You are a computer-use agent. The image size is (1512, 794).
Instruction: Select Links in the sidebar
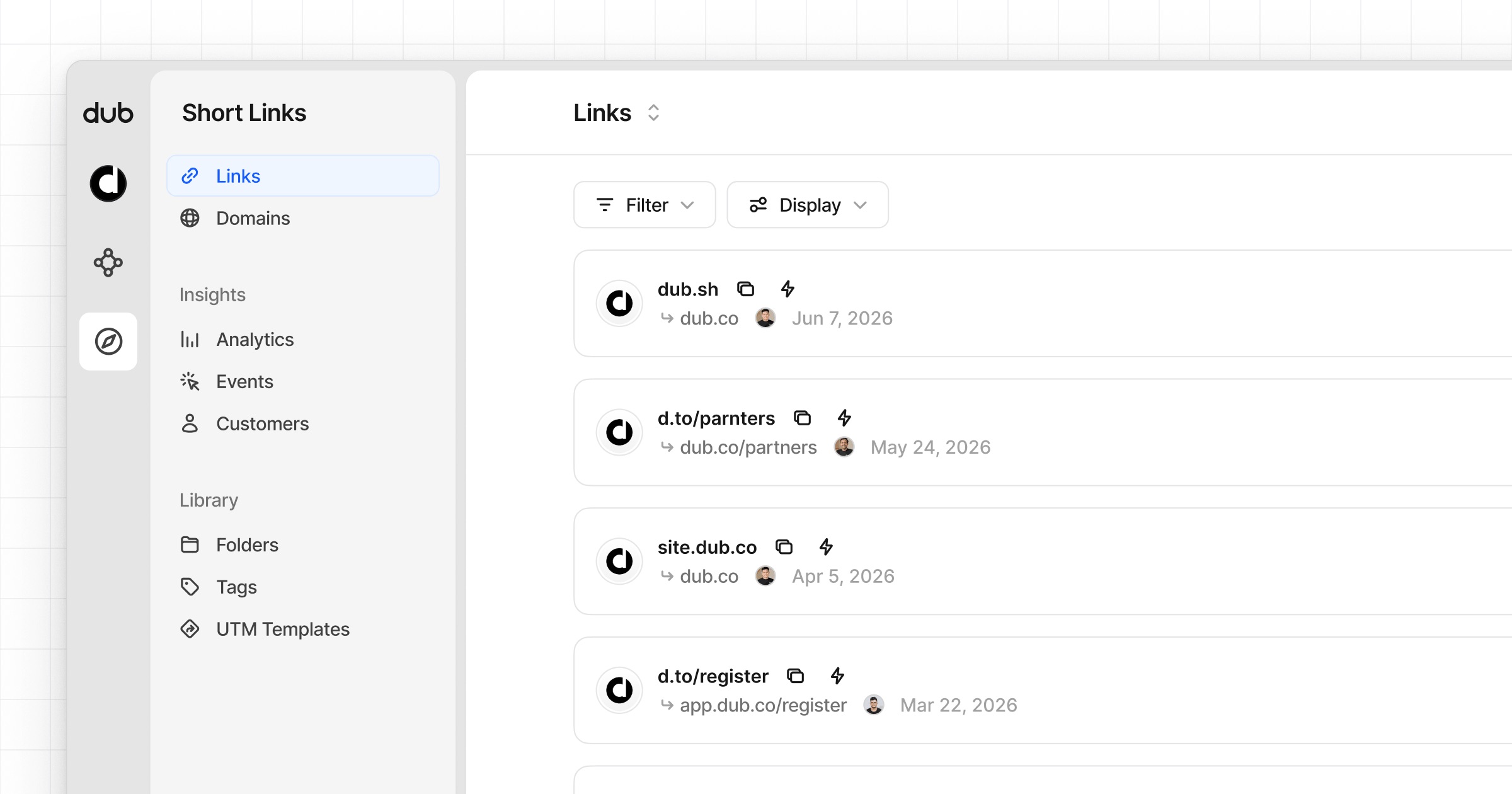303,176
